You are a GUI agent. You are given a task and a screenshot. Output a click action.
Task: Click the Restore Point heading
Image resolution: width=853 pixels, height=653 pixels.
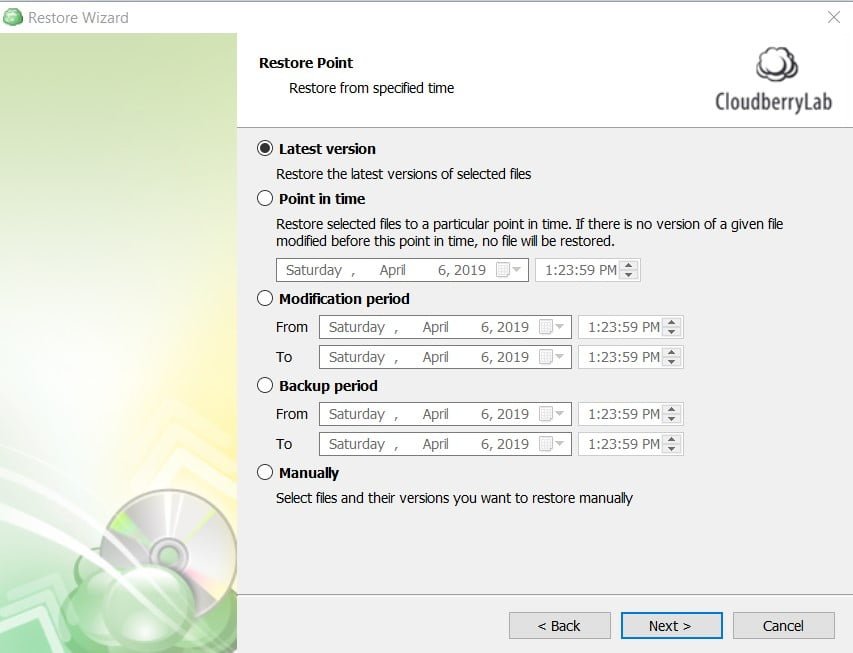pyautogui.click(x=306, y=63)
